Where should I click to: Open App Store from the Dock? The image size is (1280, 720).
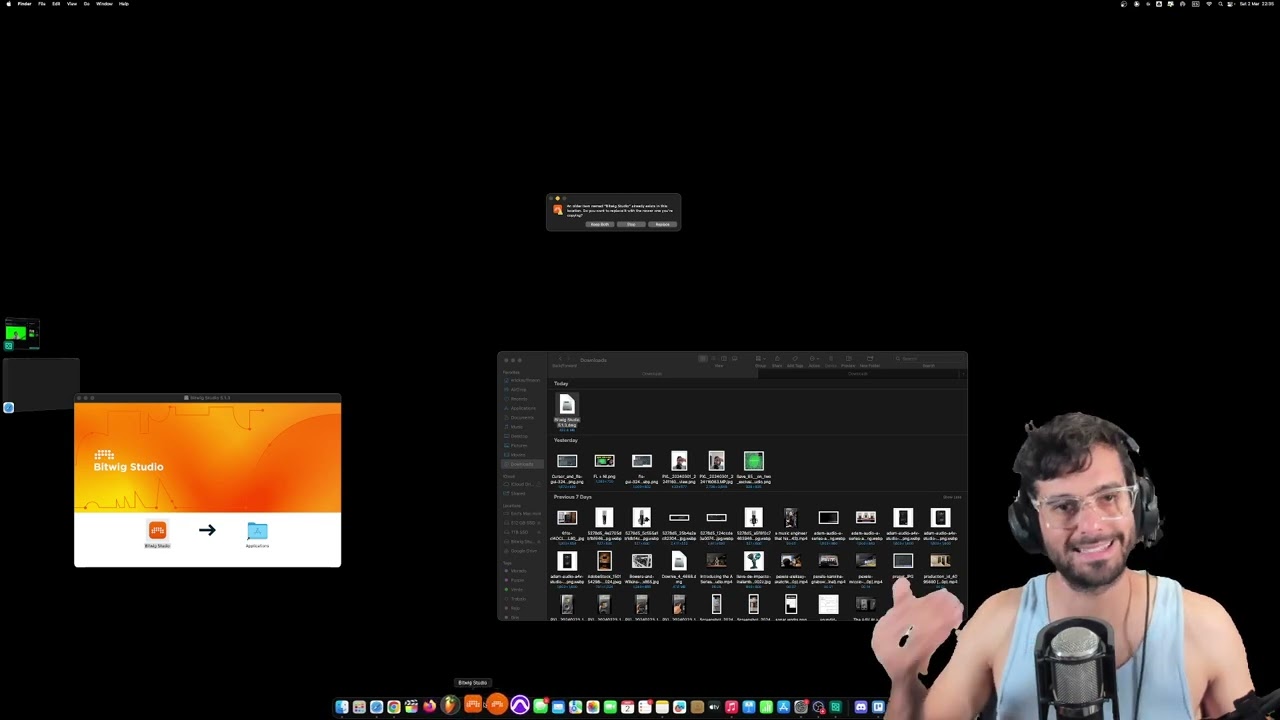[783, 707]
